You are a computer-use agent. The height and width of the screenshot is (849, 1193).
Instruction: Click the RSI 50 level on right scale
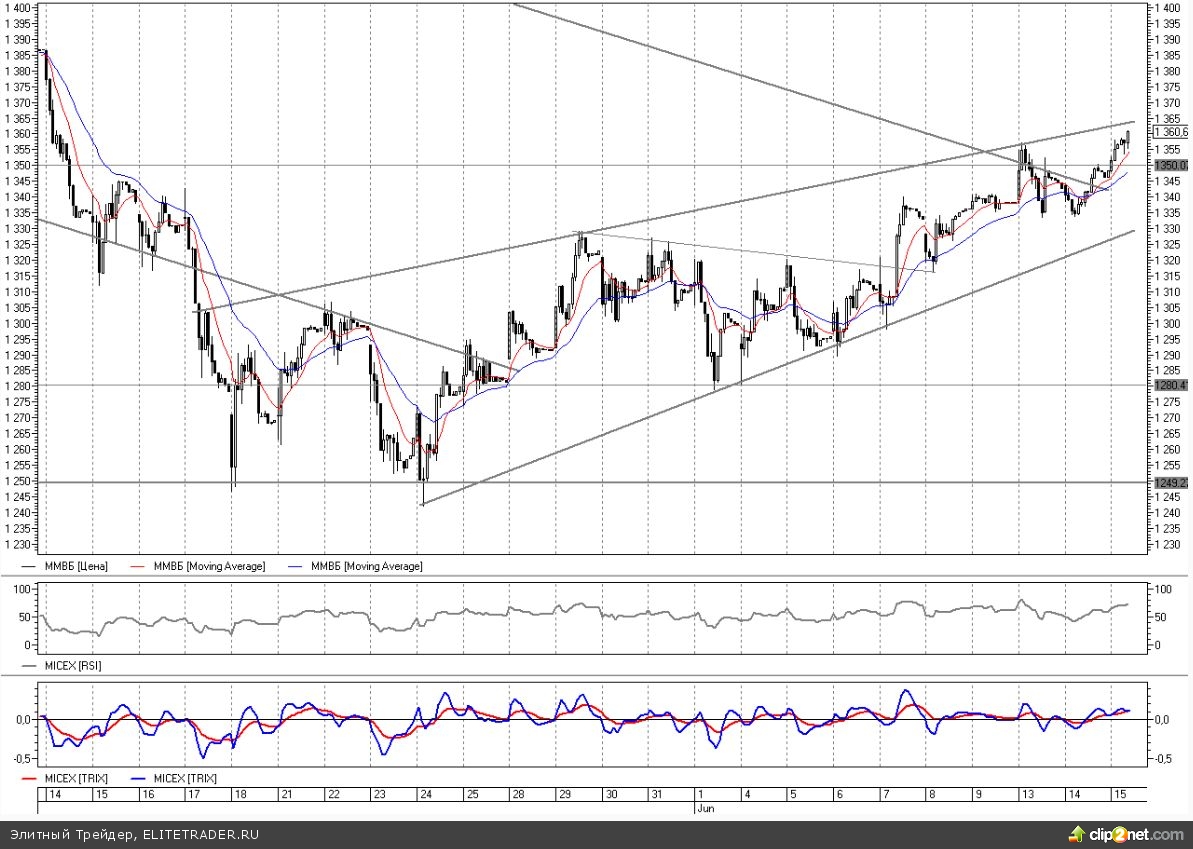pyautogui.click(x=1161, y=617)
